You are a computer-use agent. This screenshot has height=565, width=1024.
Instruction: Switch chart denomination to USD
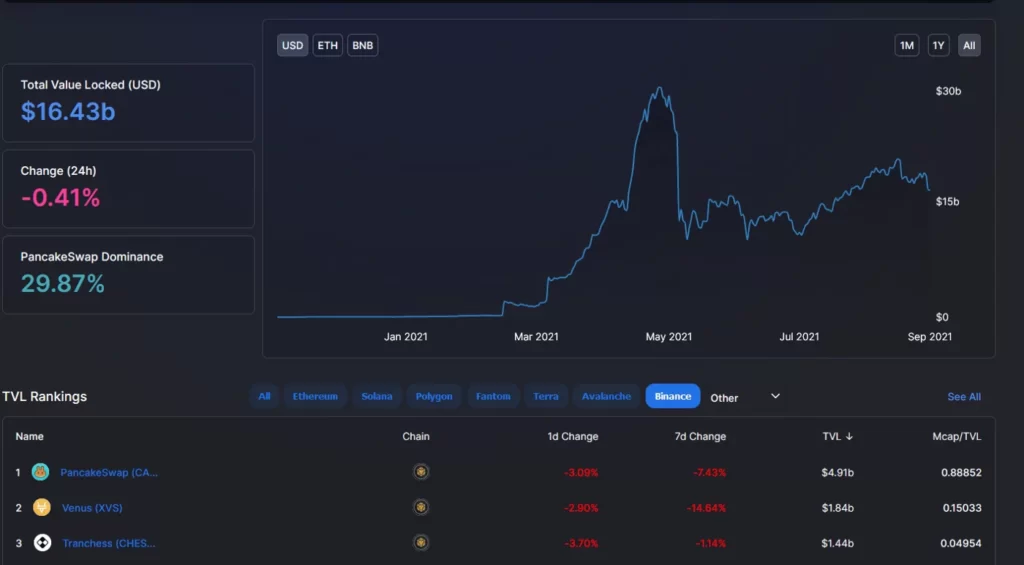(x=292, y=45)
